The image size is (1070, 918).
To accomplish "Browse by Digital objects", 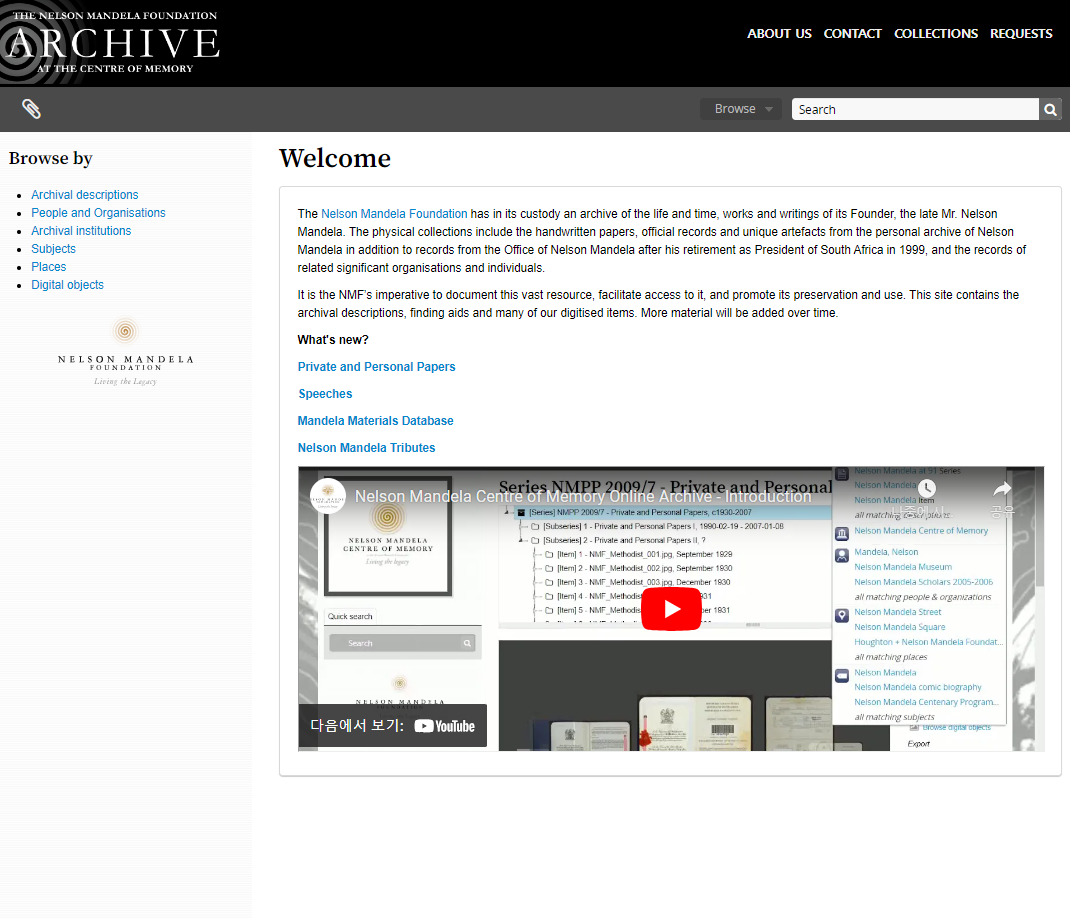I will point(67,285).
